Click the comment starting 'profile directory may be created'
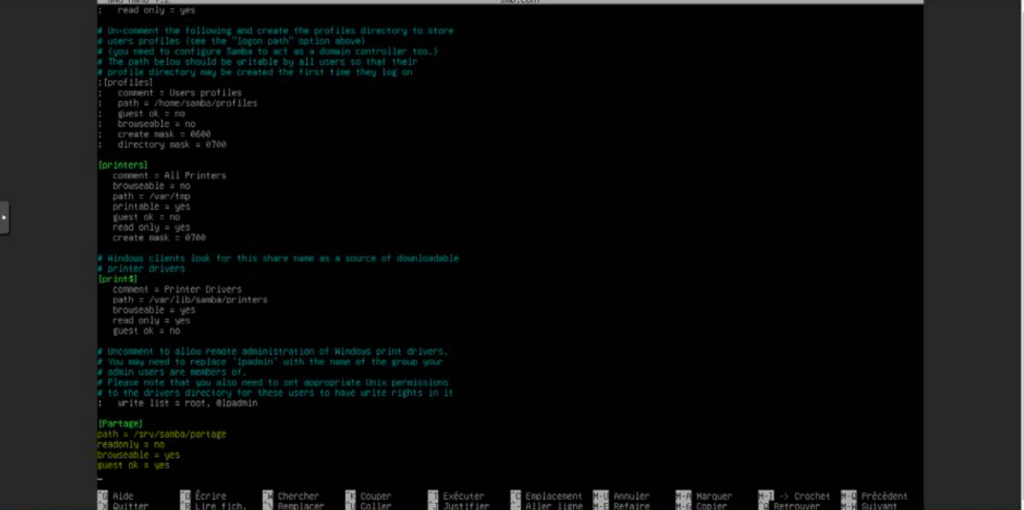Screen dimensions: 1024x510 point(255,72)
